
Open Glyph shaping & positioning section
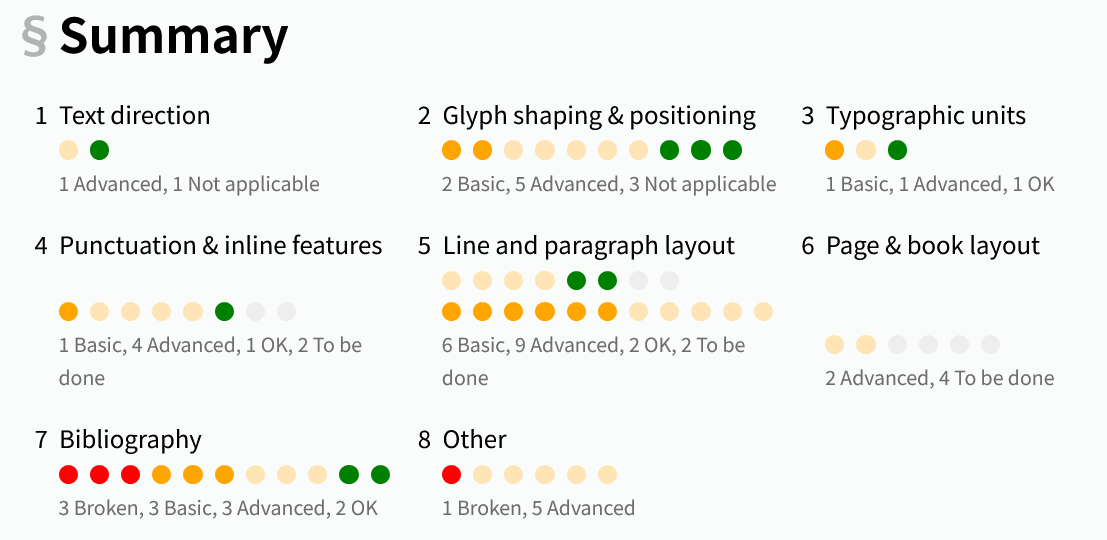tap(599, 116)
